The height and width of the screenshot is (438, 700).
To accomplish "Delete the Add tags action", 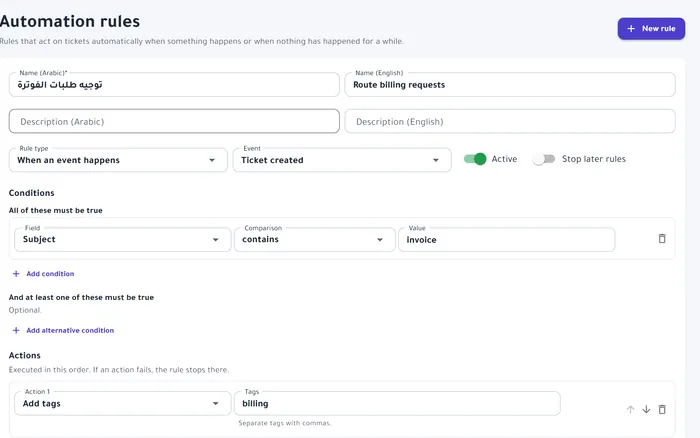I will click(662, 409).
